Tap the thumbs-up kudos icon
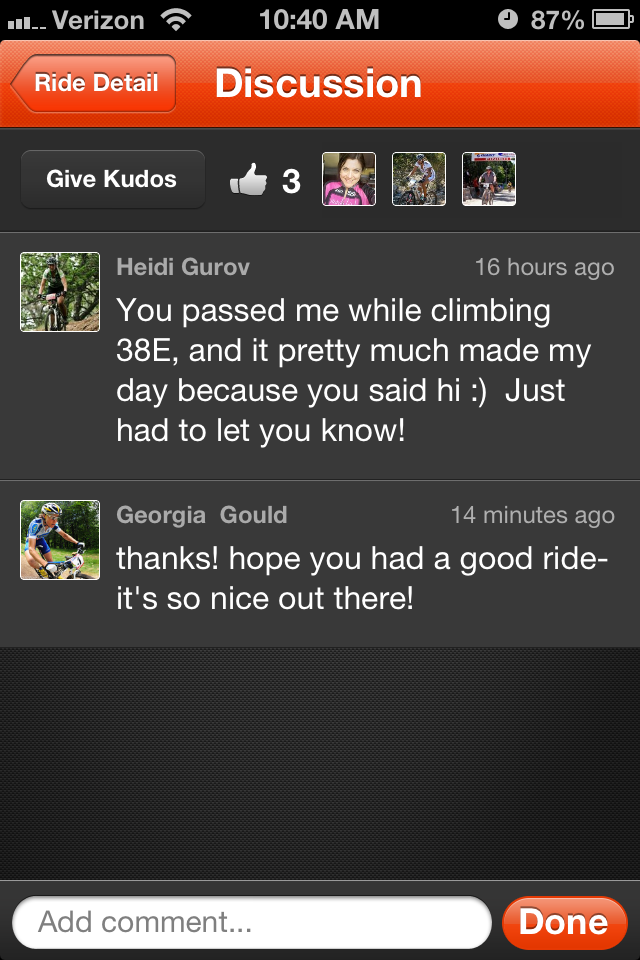The width and height of the screenshot is (640, 960). click(248, 180)
